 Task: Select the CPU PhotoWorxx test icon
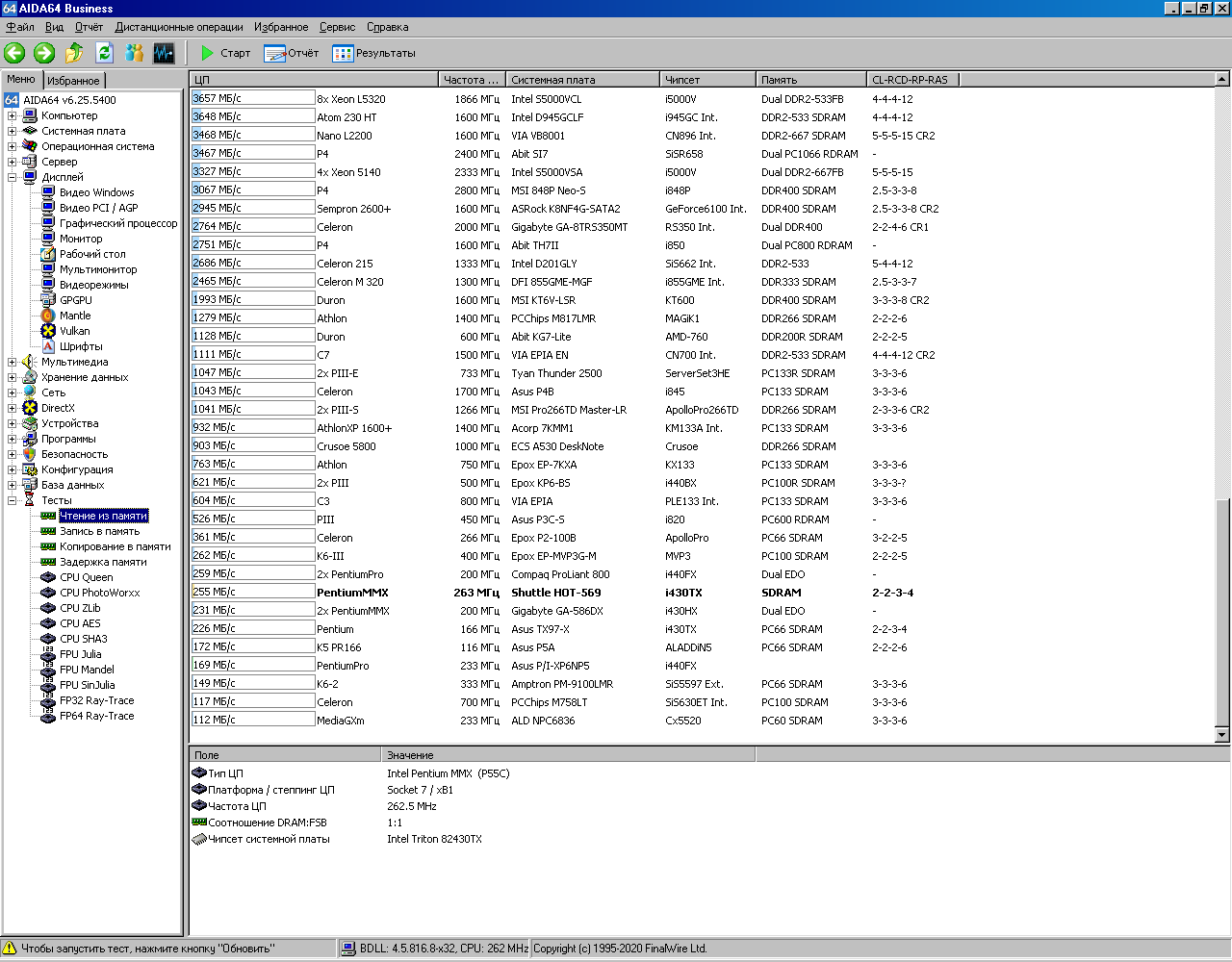(x=48, y=593)
